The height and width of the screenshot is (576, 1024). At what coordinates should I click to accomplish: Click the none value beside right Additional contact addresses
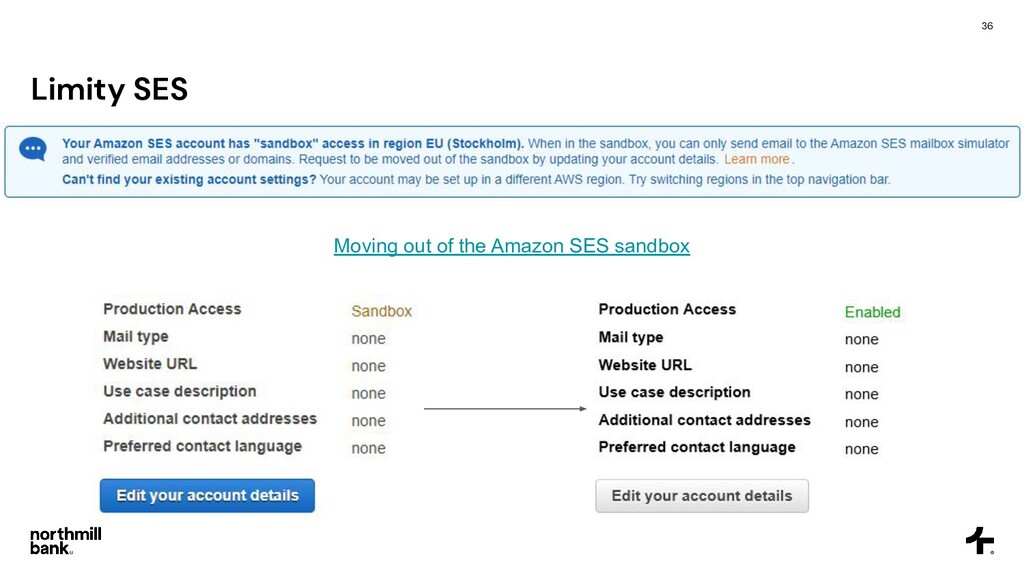pos(861,423)
